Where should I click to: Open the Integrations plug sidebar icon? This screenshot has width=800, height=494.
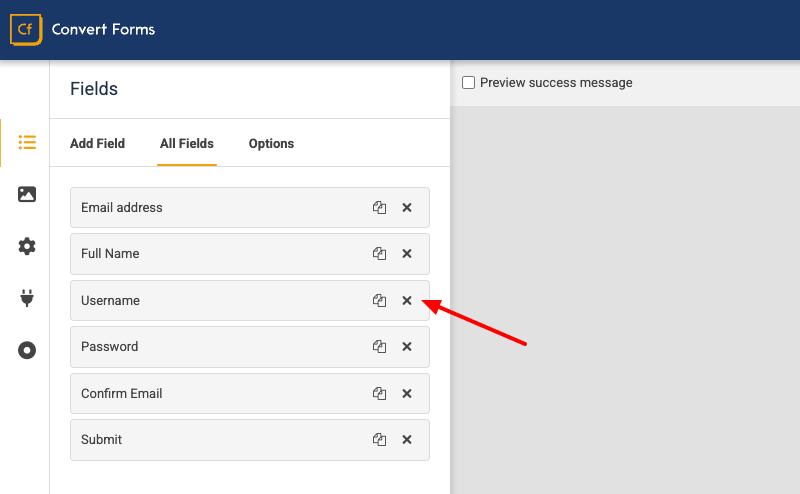point(27,298)
